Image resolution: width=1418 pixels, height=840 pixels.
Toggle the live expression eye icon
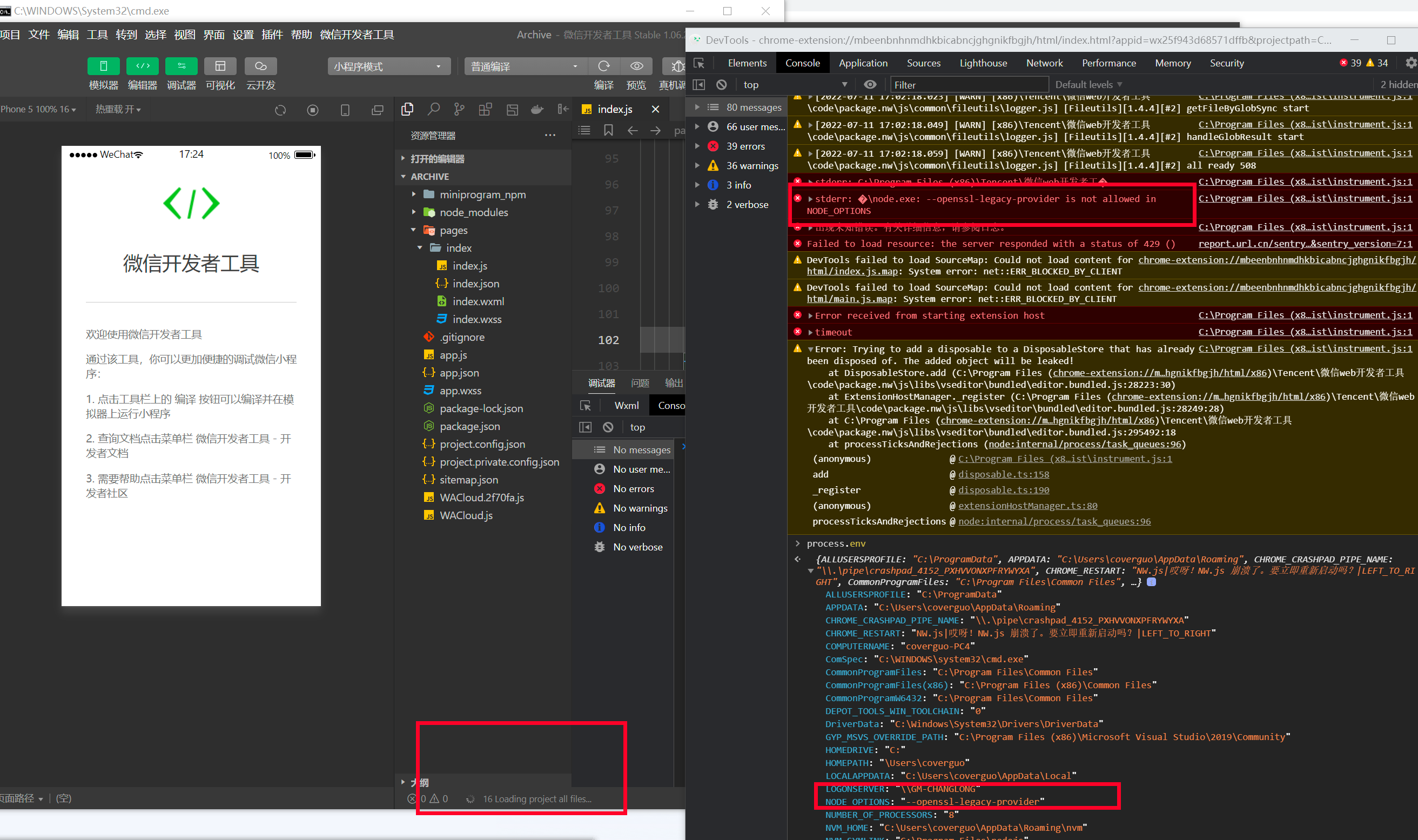[870, 85]
